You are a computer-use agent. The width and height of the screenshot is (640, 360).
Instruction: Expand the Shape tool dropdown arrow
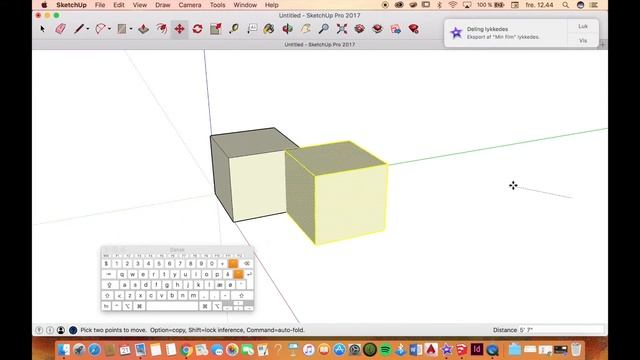[131, 29]
